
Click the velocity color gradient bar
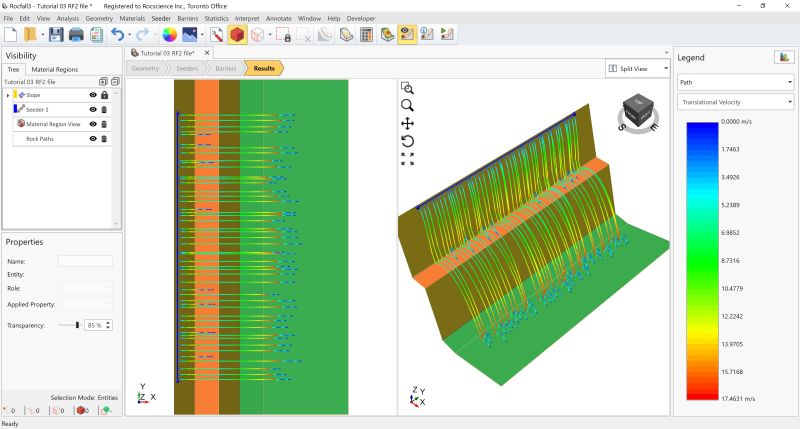[x=703, y=261]
